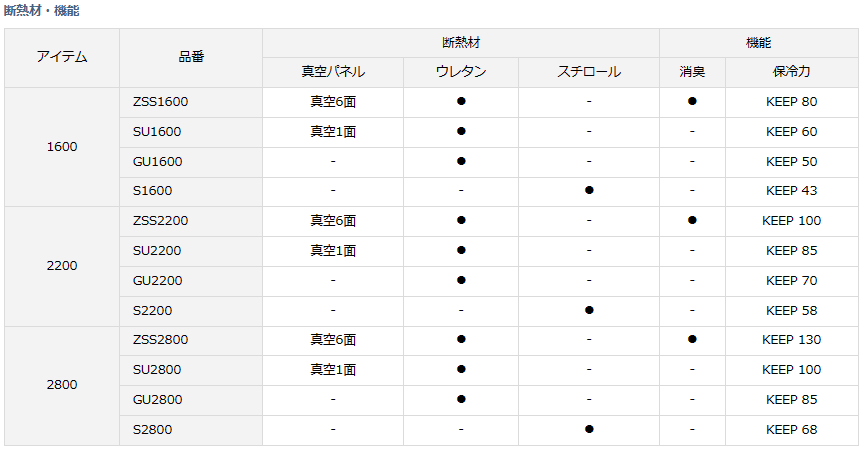Select the 2800 item group cell

(x=62, y=386)
